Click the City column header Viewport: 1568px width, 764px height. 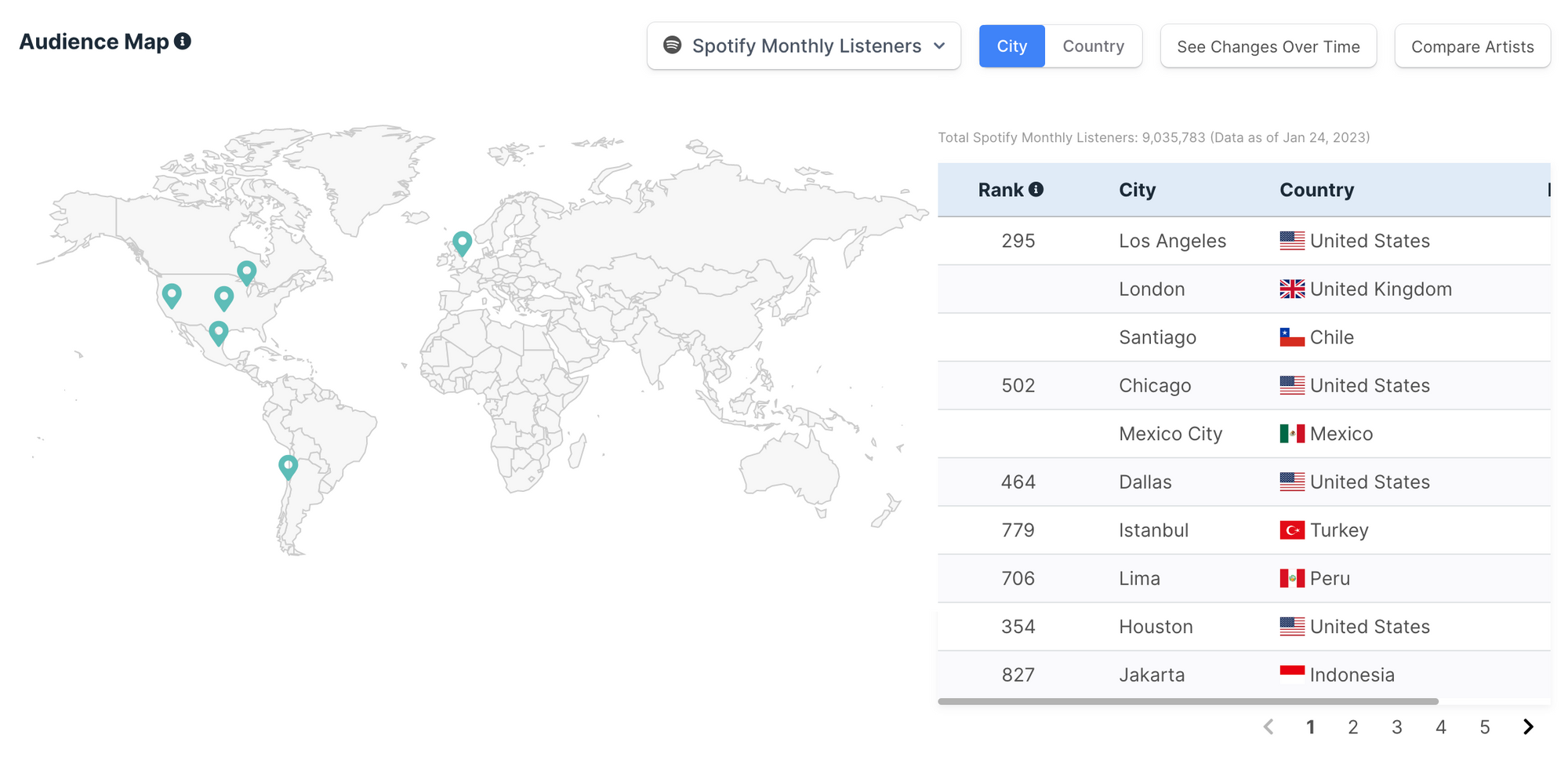coord(1137,190)
